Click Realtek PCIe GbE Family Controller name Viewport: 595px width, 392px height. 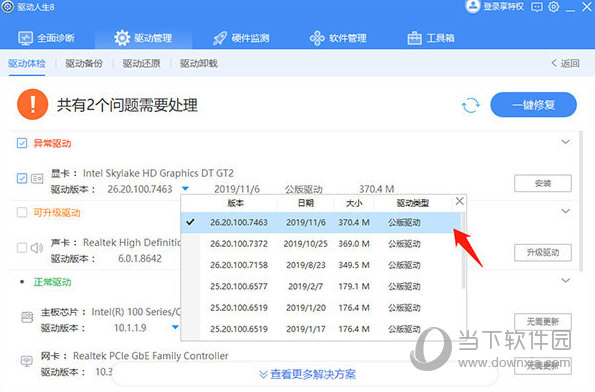coord(151,356)
